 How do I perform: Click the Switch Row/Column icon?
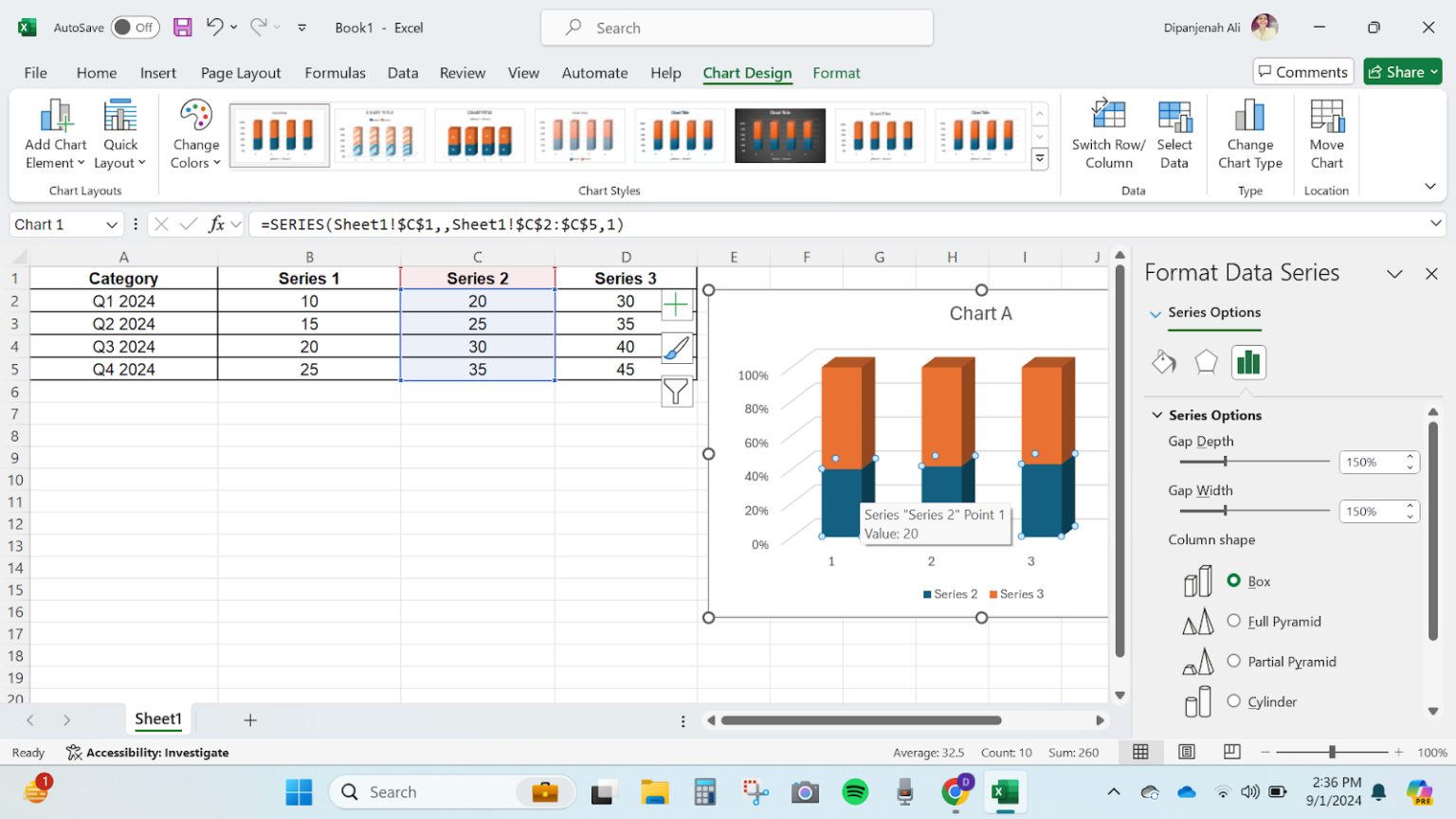pyautogui.click(x=1107, y=134)
